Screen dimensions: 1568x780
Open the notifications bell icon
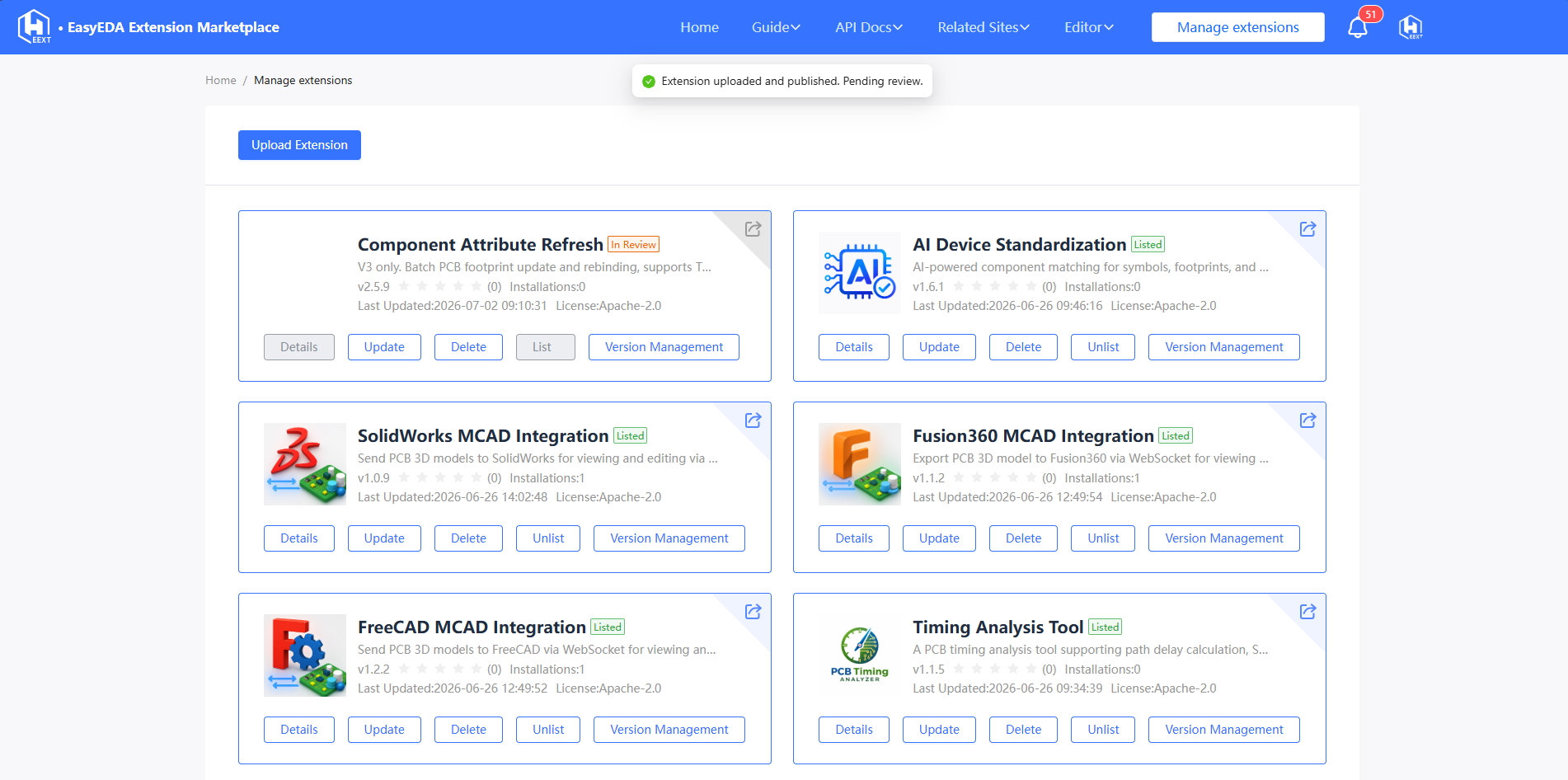point(1357,27)
